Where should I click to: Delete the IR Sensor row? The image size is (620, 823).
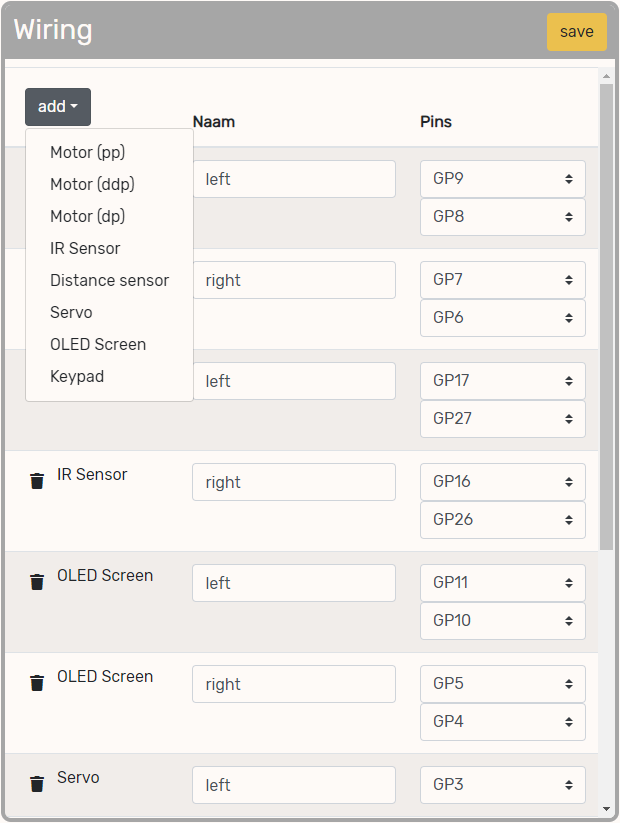coord(37,481)
